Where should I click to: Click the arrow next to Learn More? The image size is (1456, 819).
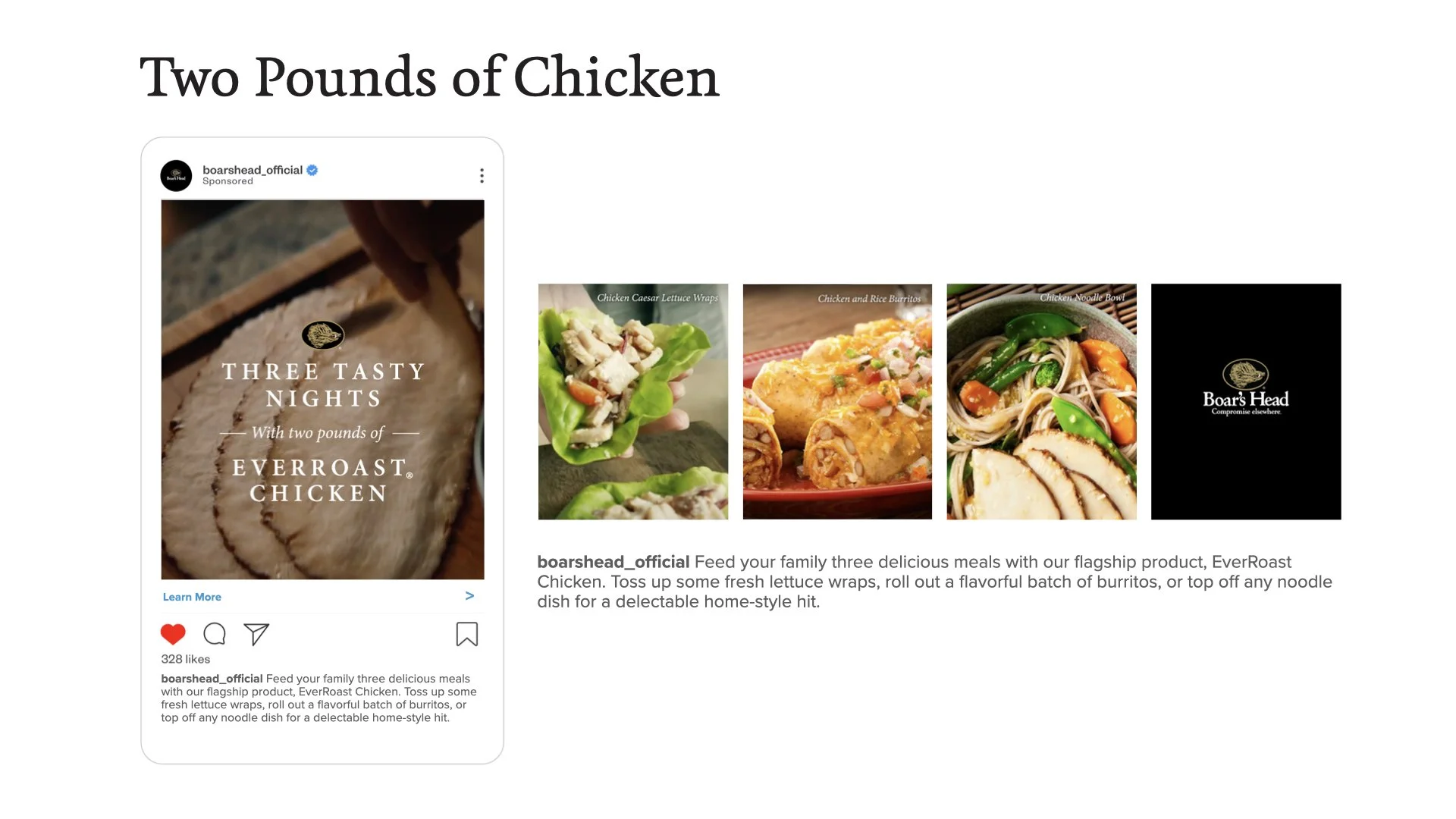[x=469, y=596]
